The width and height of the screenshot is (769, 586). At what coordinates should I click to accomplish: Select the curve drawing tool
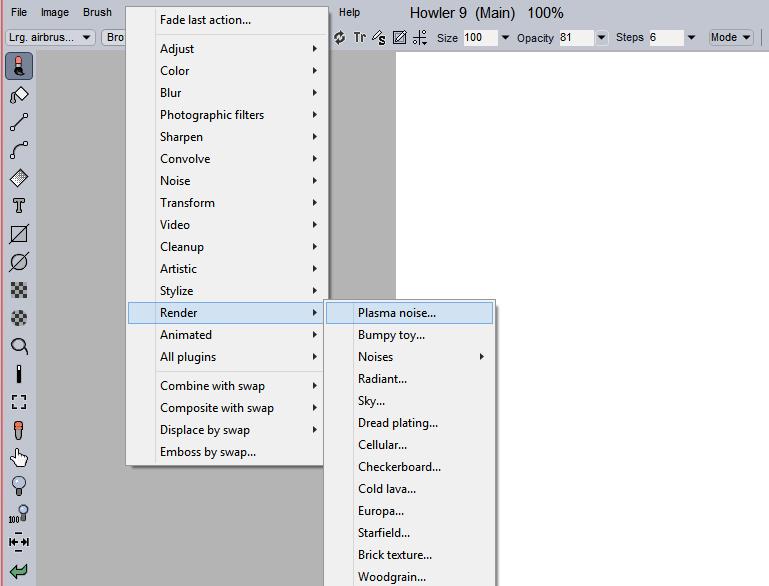pos(19,151)
